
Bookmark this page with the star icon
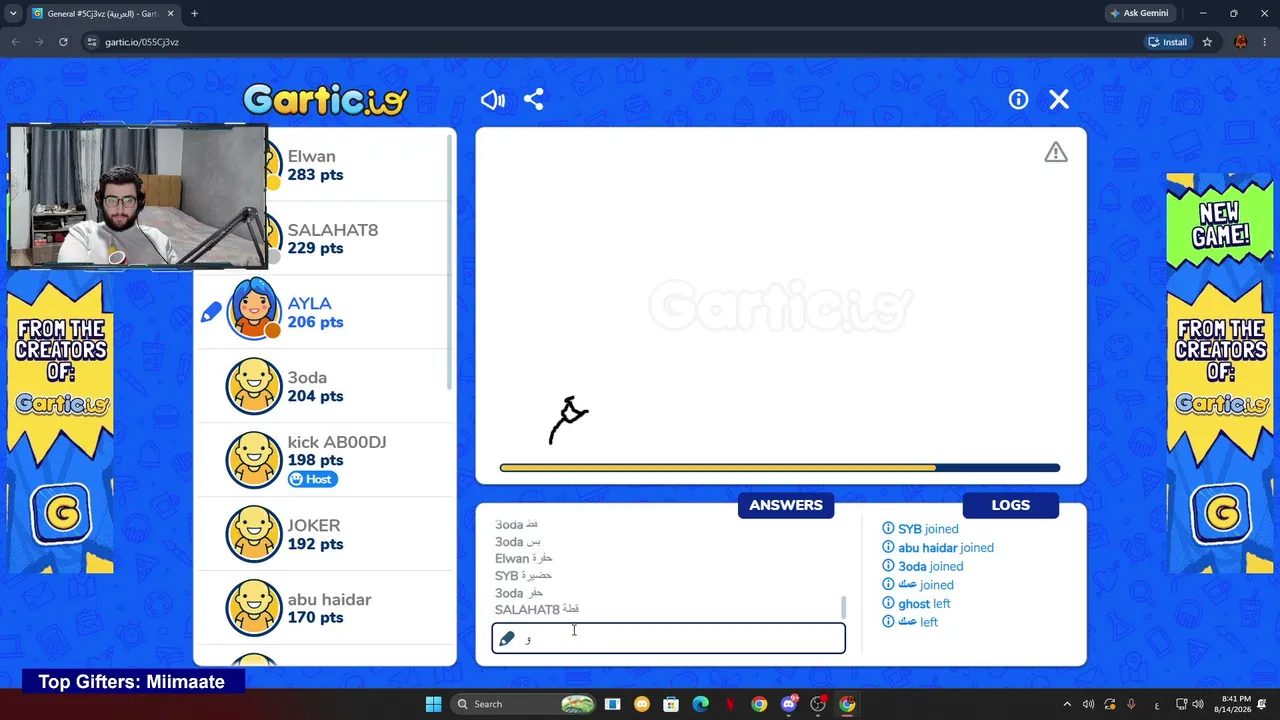[x=1207, y=42]
